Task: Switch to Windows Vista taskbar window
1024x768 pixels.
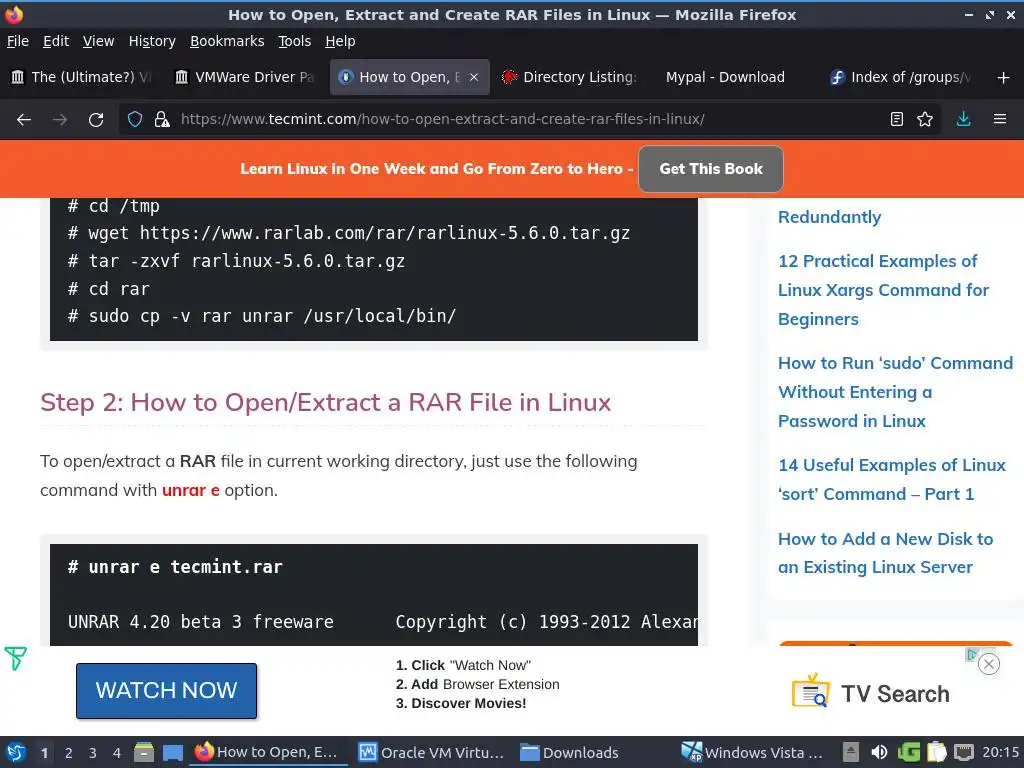Action: click(x=752, y=752)
